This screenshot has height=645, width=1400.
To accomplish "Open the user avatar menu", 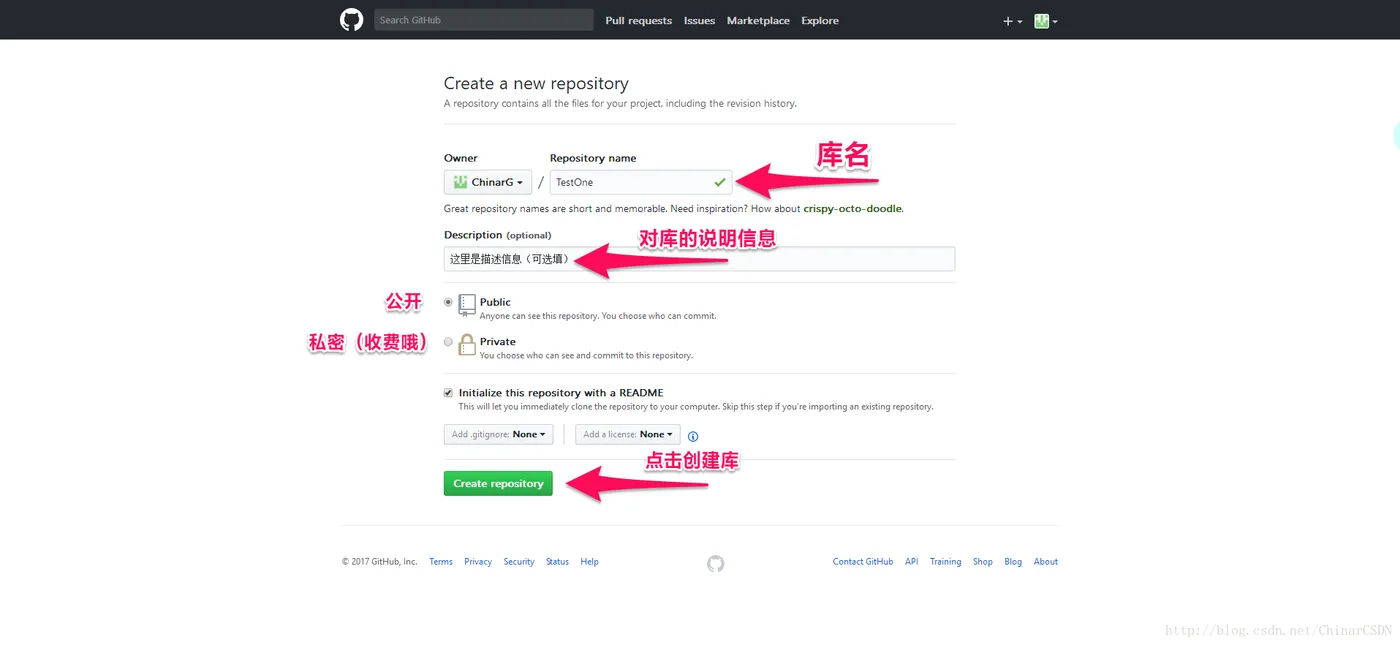I will [x=1045, y=21].
